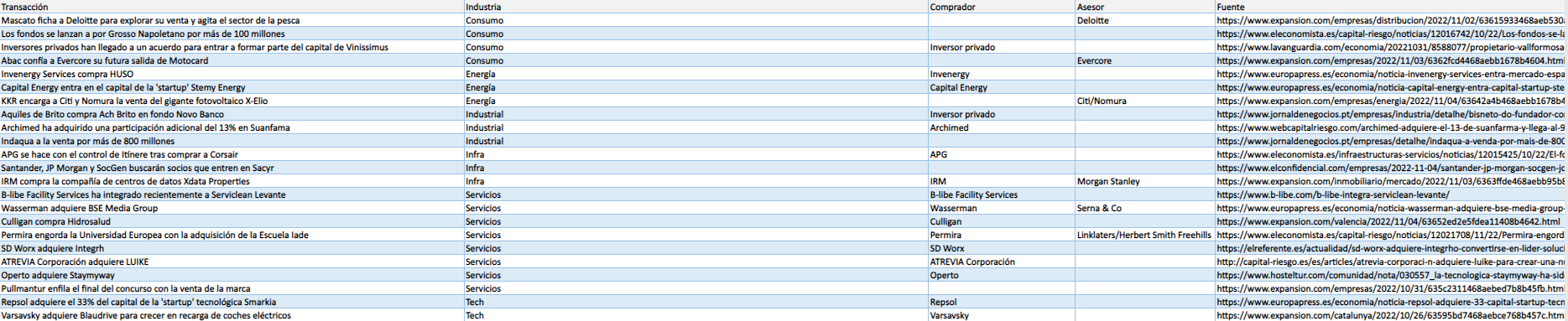The image size is (1568, 321).
Task: Click 'Industrial' in the Indaqua row
Action: (696, 141)
